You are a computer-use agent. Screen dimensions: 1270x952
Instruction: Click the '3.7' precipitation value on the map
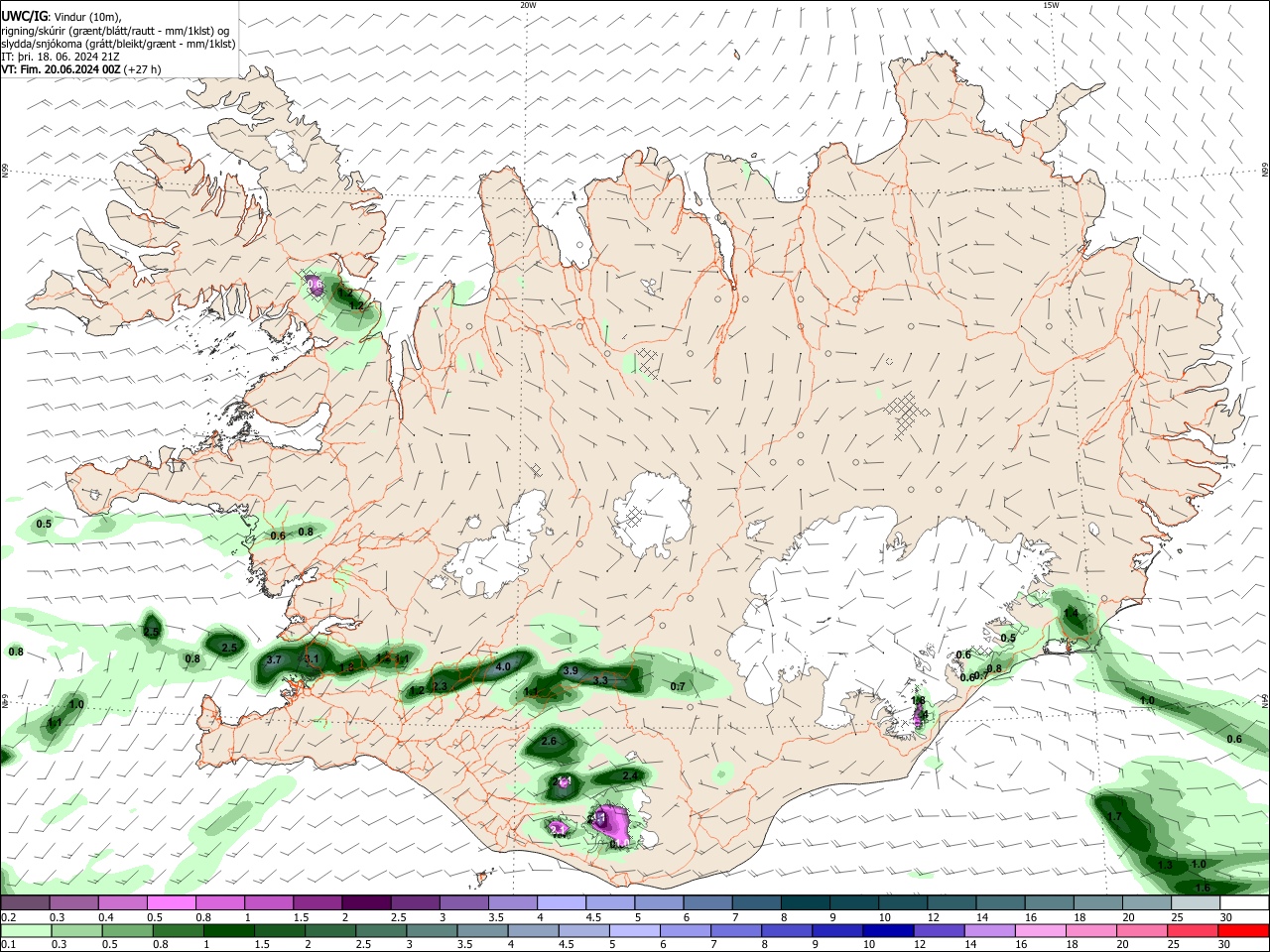coord(276,660)
